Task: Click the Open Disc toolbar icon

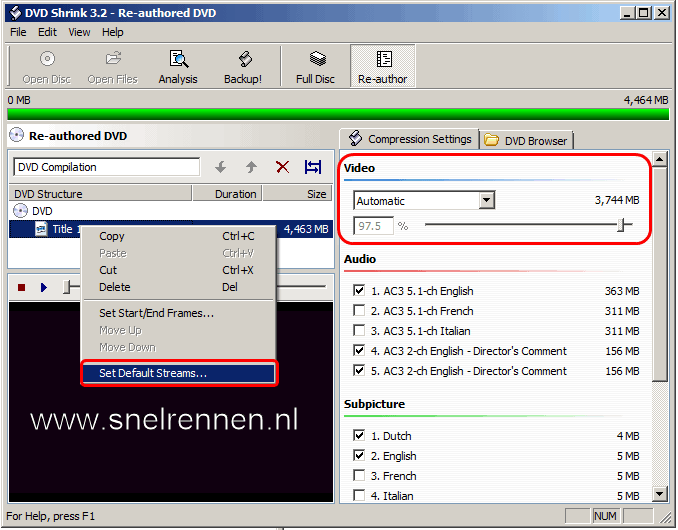Action: [x=47, y=59]
